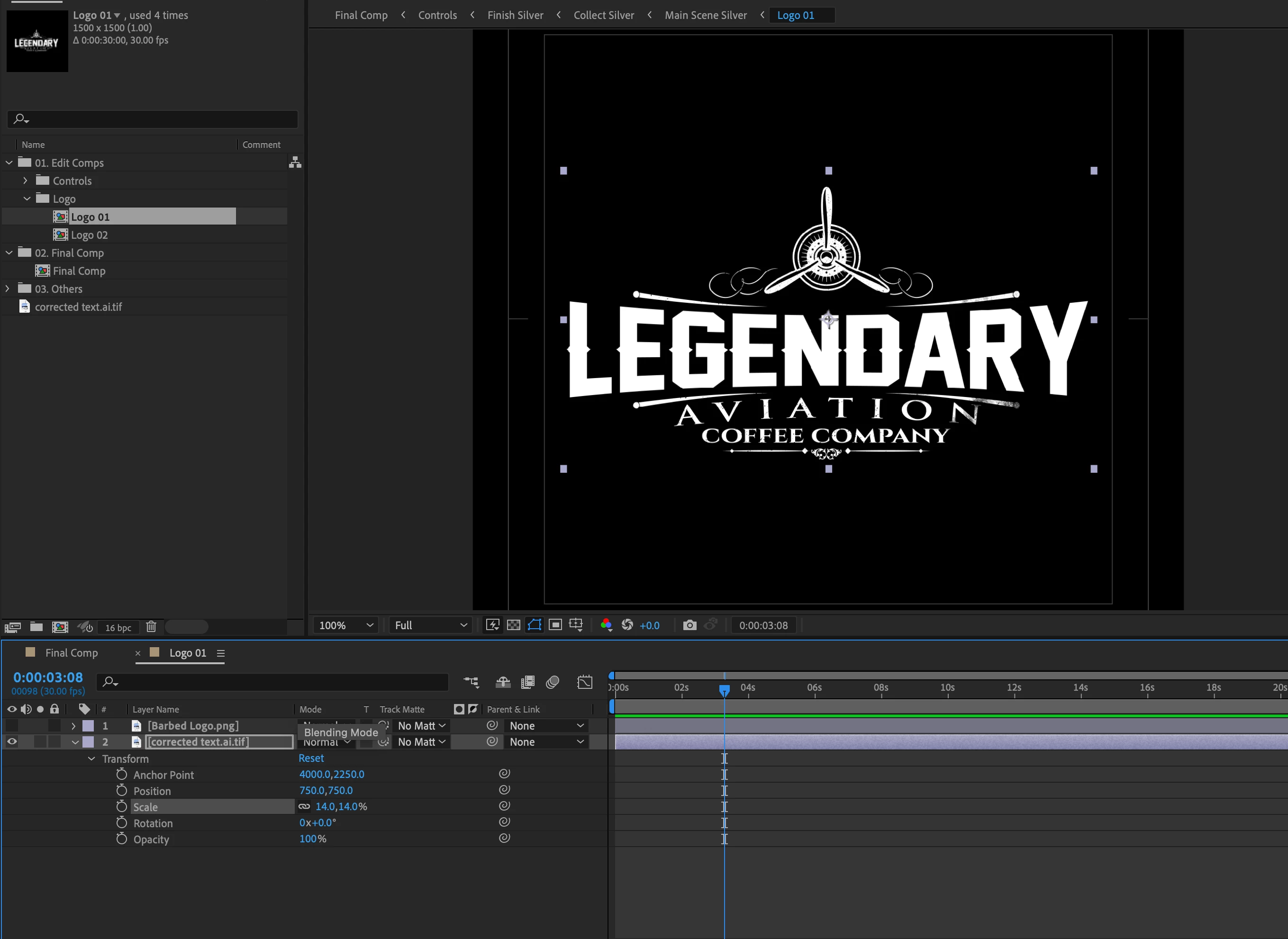Show the Barbed Logo.png layer
1288x939 pixels.
(11, 726)
